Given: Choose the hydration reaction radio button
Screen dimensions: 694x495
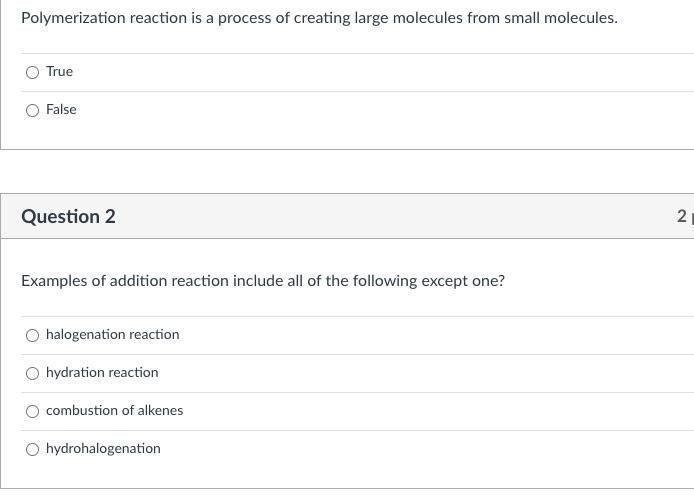Looking at the screenshot, I should [x=33, y=373].
